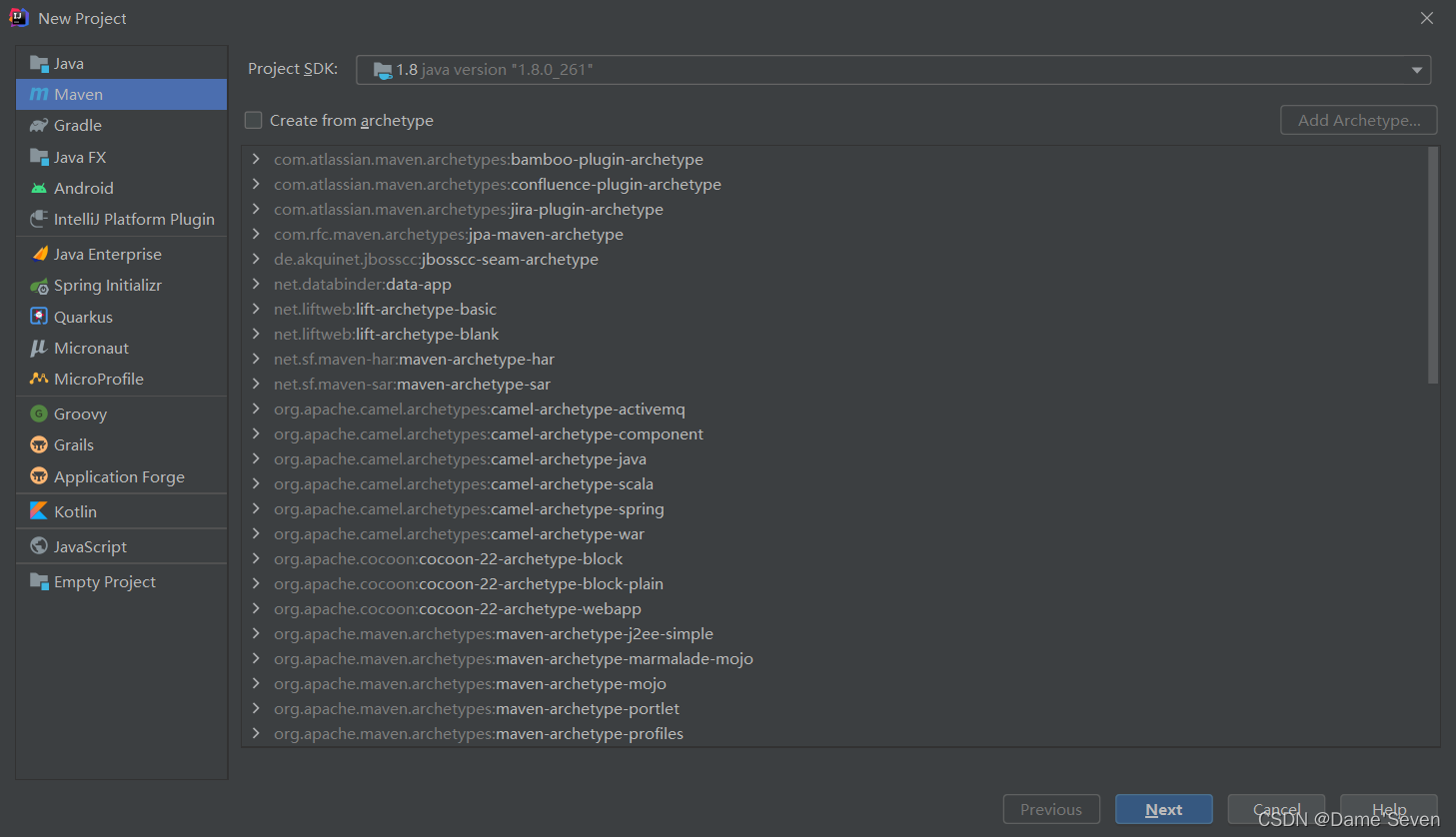The image size is (1456, 837).
Task: Select Kotlin project type label
Action: tap(76, 511)
